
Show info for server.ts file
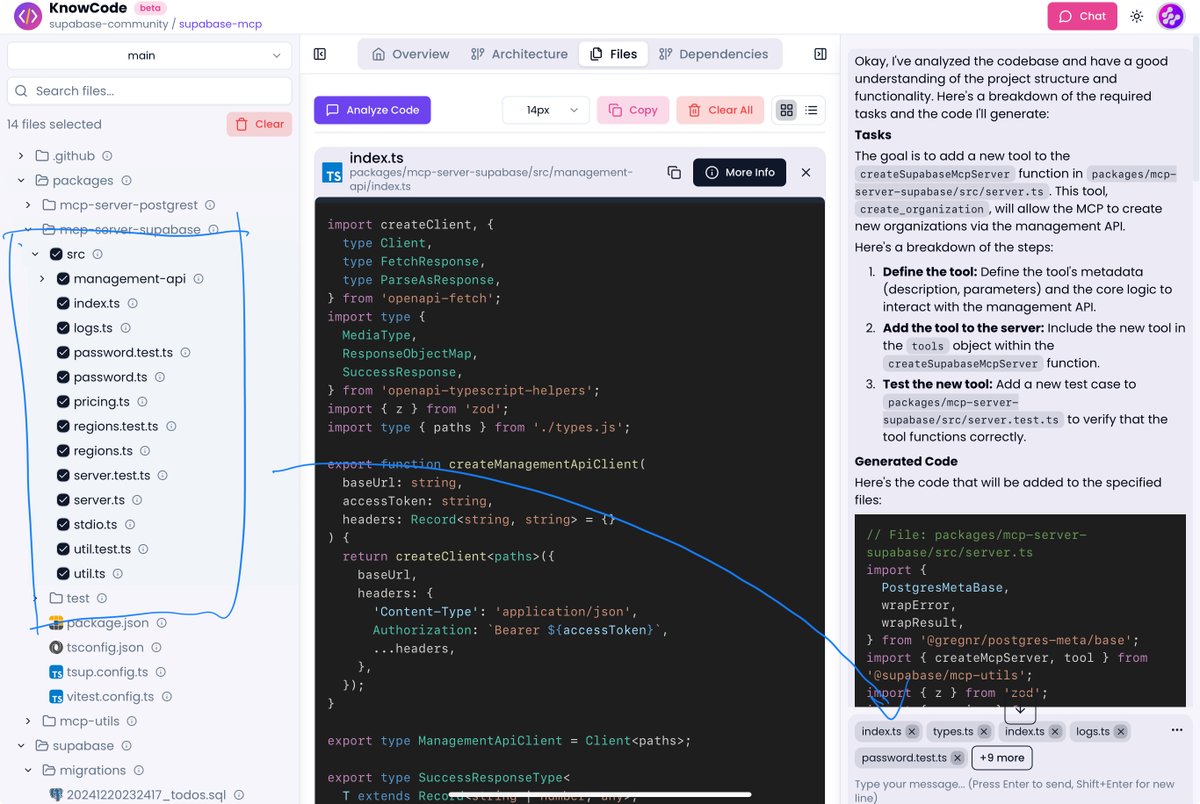(x=137, y=500)
